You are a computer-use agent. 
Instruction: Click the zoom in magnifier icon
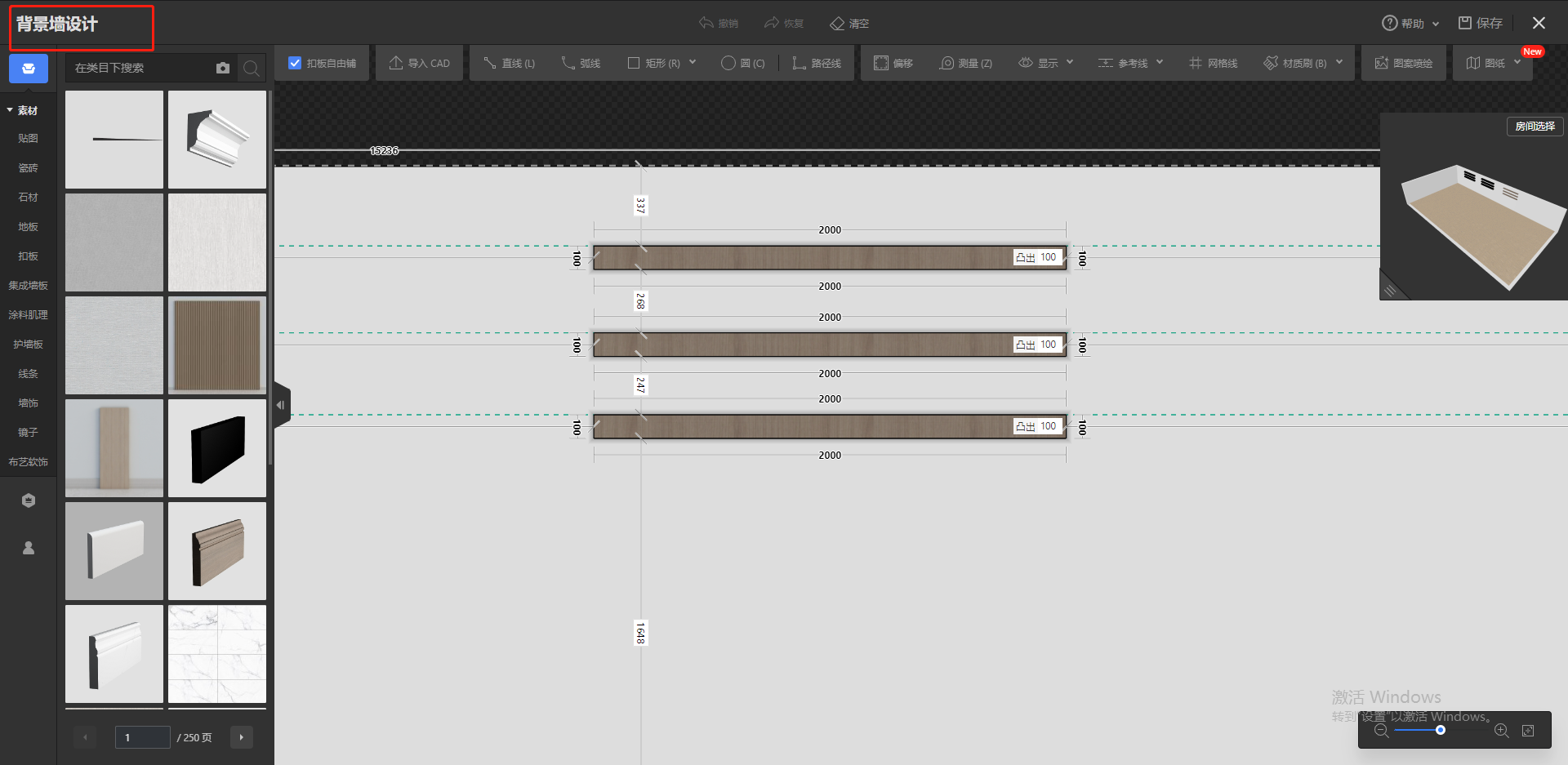[x=1501, y=730]
